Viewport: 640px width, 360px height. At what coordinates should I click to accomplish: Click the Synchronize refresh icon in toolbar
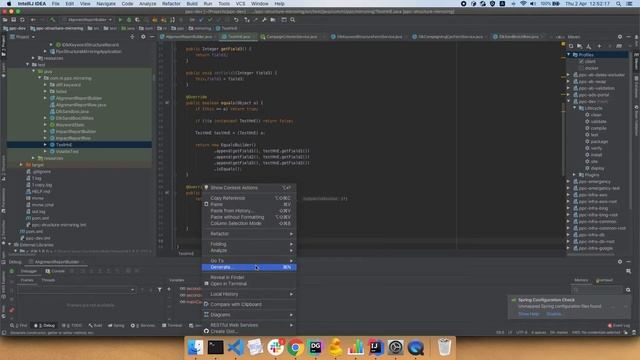pos(22,20)
